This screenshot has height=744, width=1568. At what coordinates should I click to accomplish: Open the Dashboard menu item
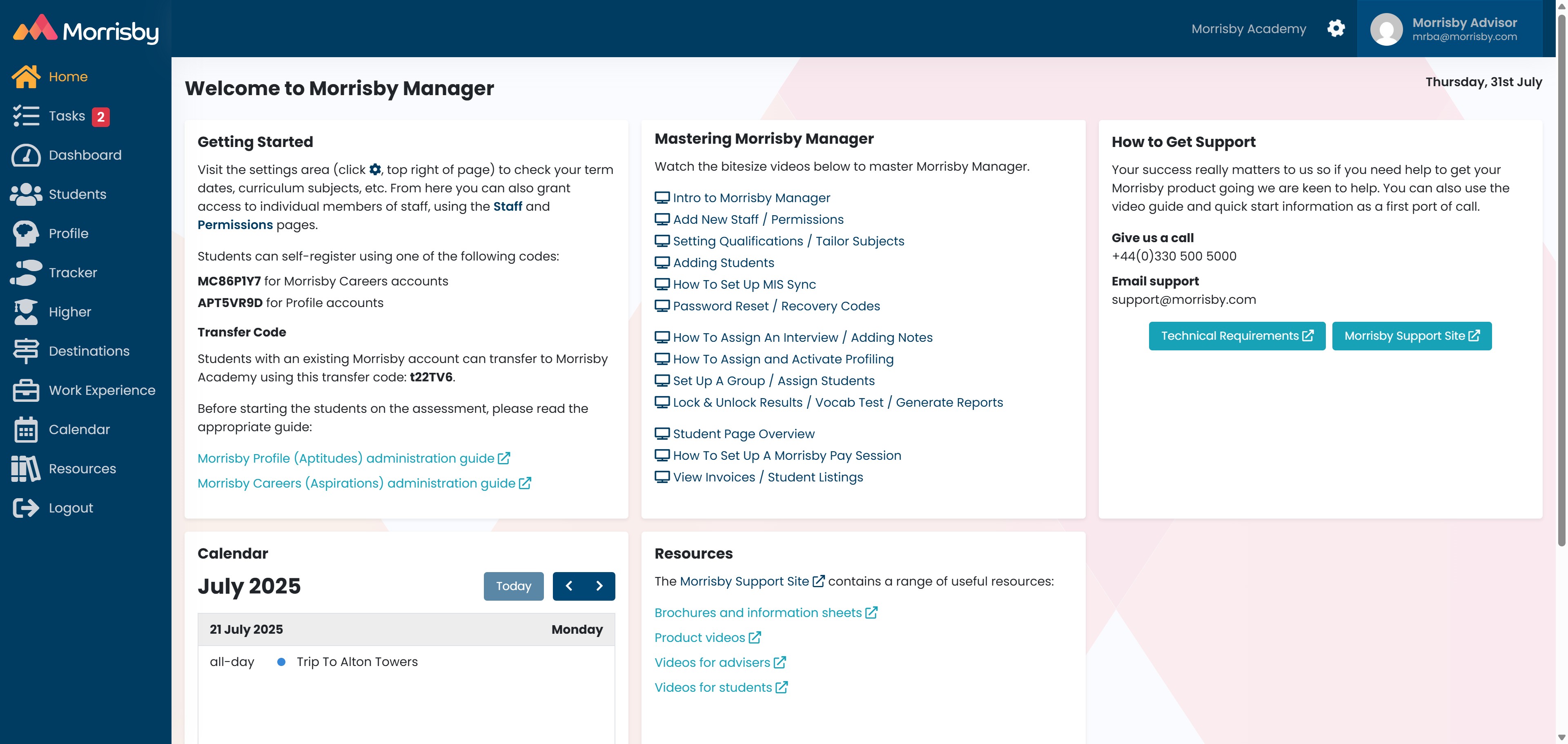[x=85, y=155]
